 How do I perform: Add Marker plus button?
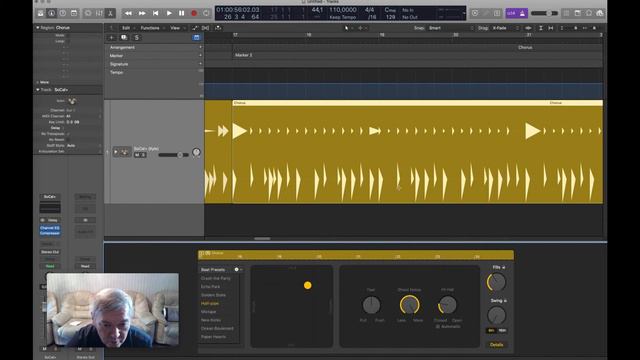(200, 56)
